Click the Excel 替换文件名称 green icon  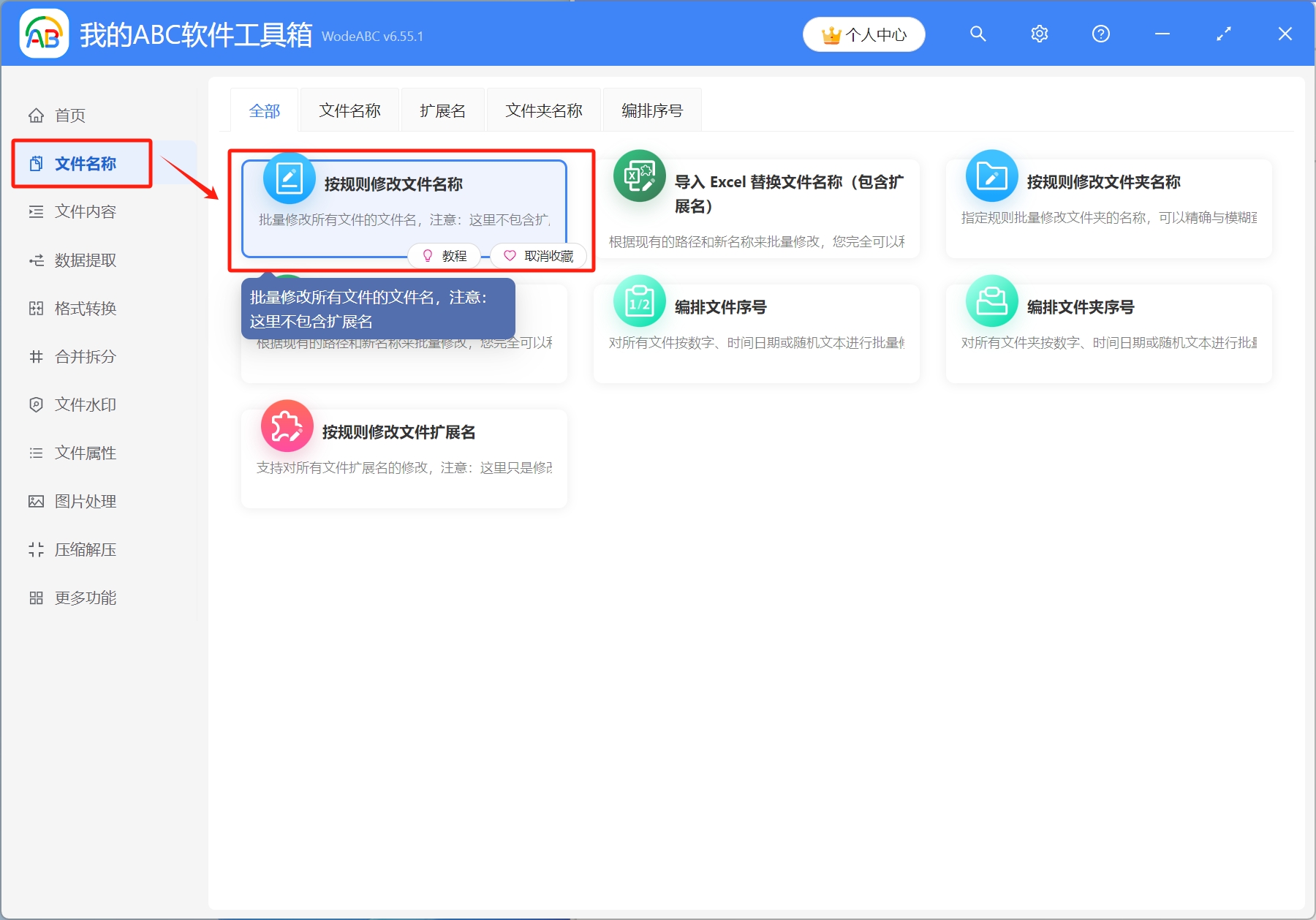coord(639,177)
